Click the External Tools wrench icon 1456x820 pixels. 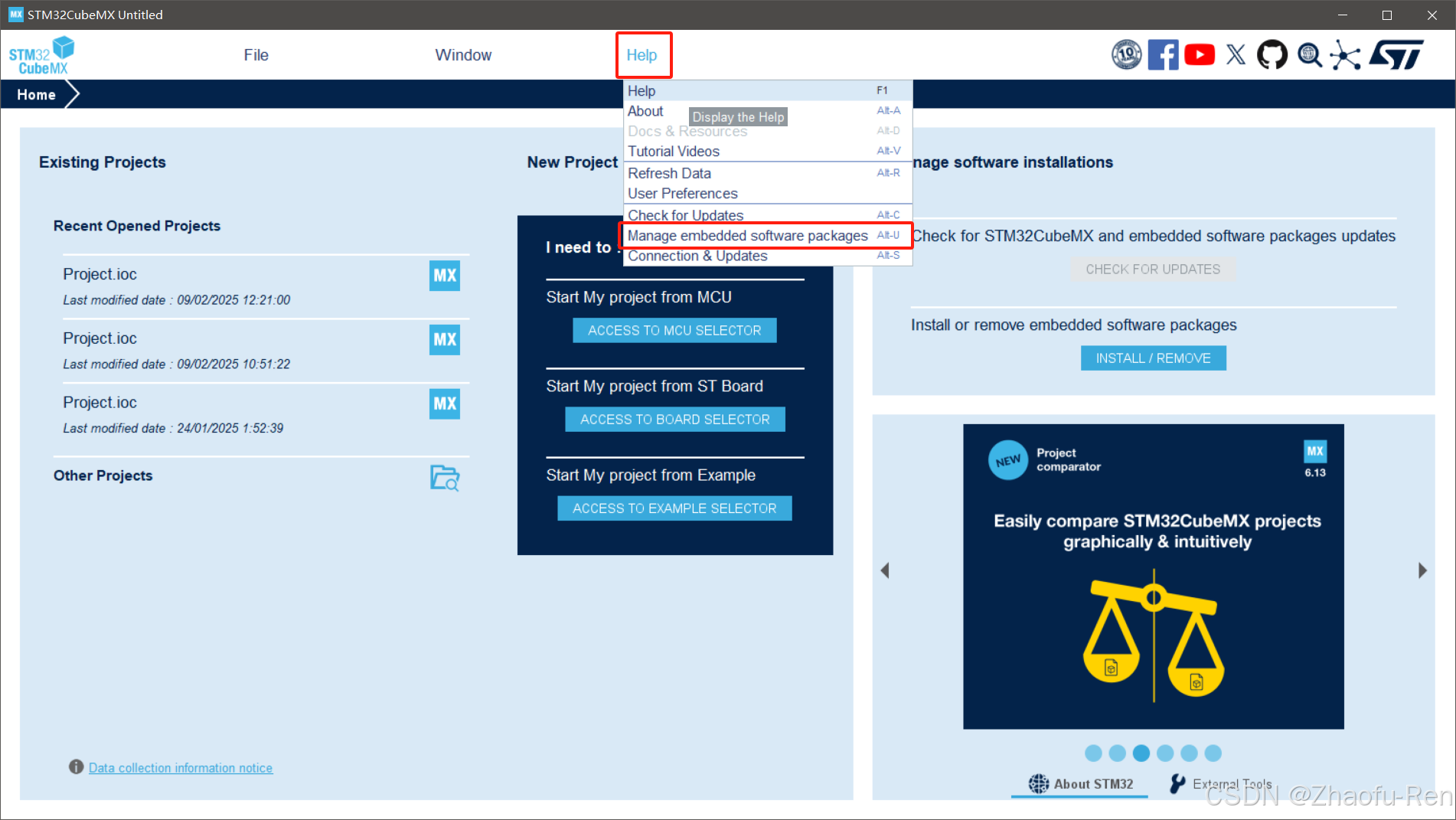click(x=1177, y=783)
